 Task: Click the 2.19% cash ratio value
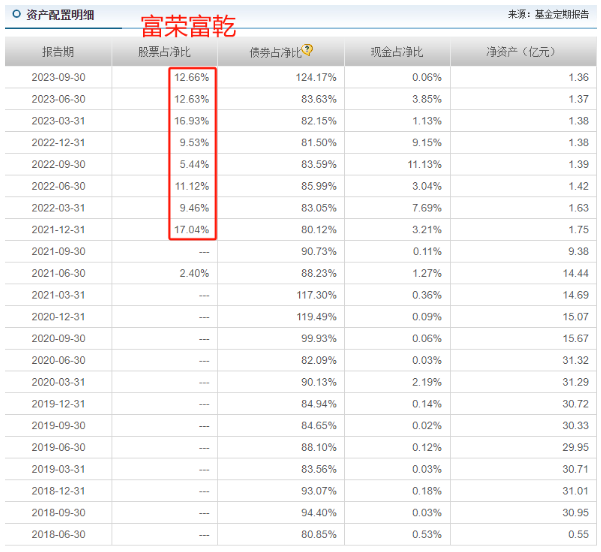(427, 382)
